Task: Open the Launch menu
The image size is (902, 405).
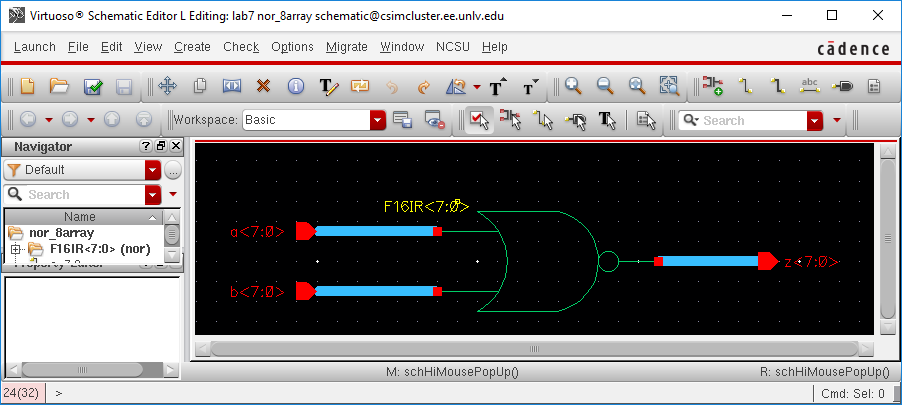Action: click(35, 47)
